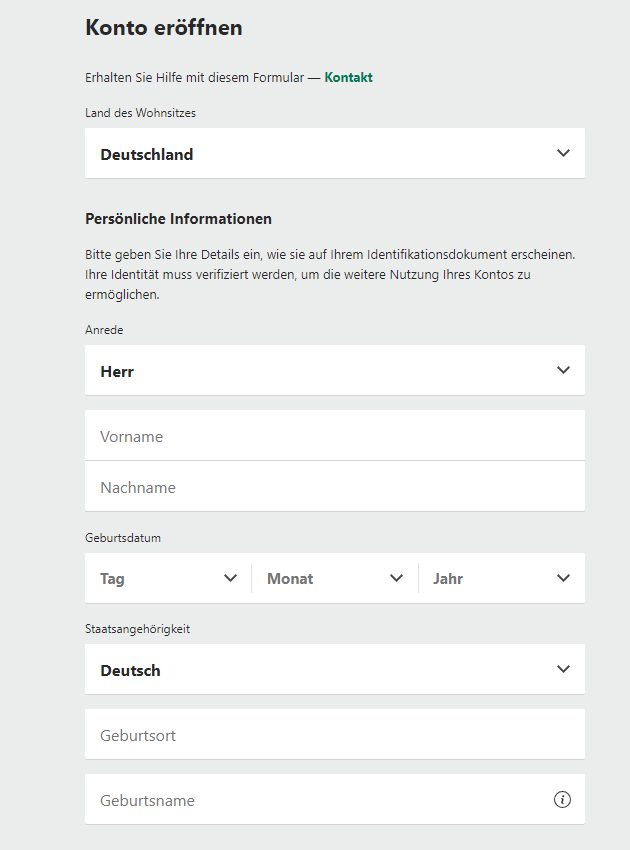Focus the Geburtsname input field
The image size is (630, 850).
click(x=335, y=800)
